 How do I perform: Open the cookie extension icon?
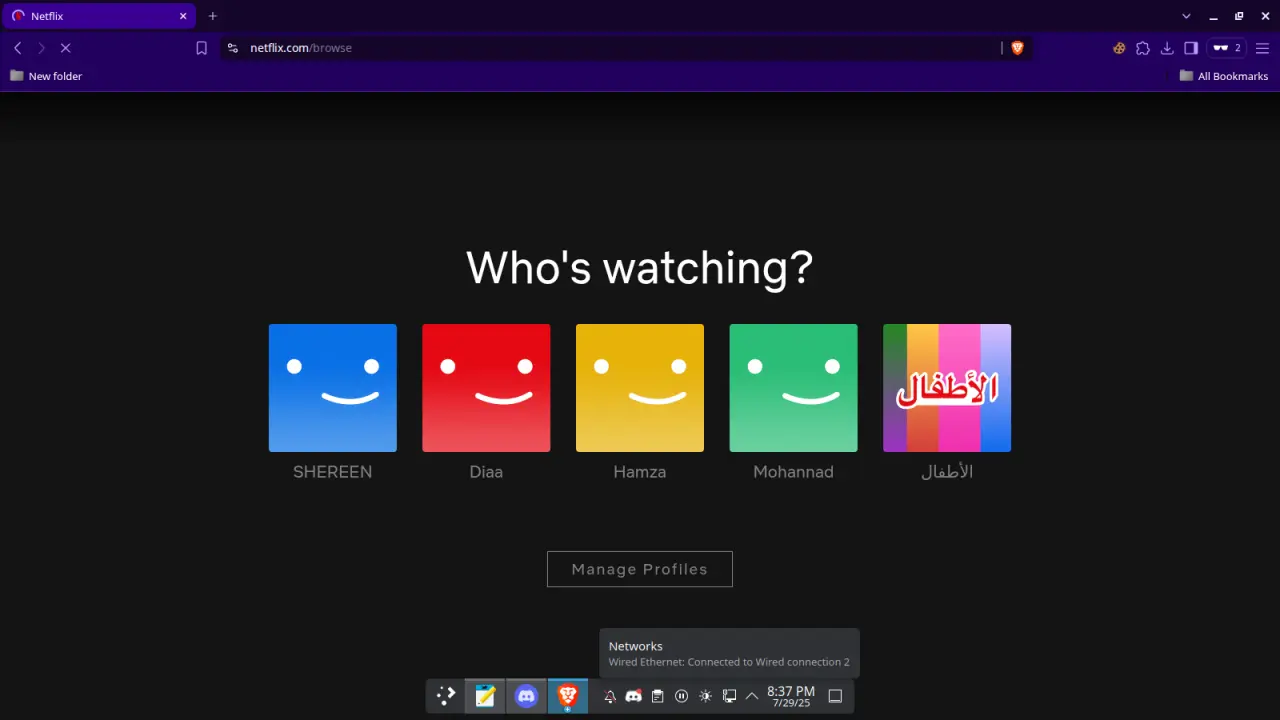point(1119,48)
